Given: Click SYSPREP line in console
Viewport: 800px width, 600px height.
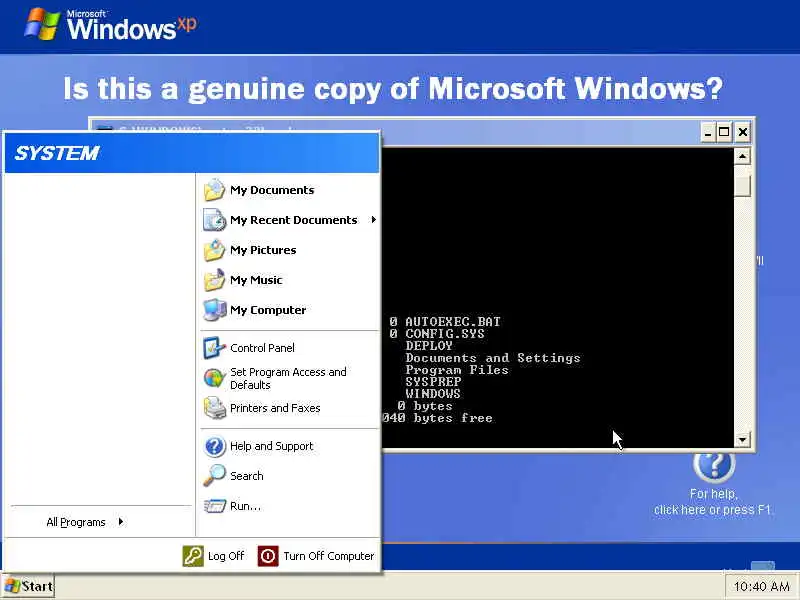Looking at the screenshot, I should point(433,382).
